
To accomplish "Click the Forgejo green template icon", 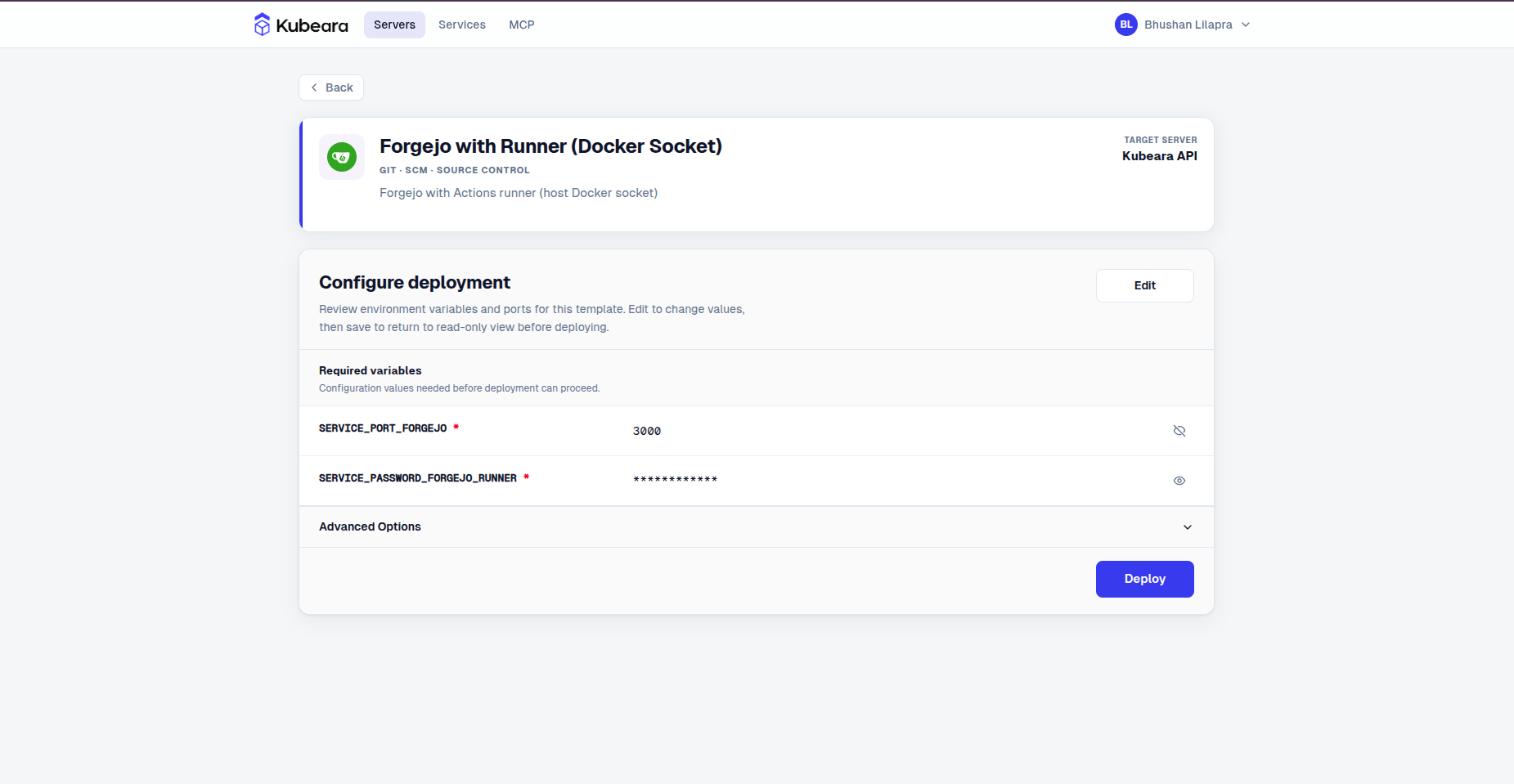I will click(x=342, y=157).
